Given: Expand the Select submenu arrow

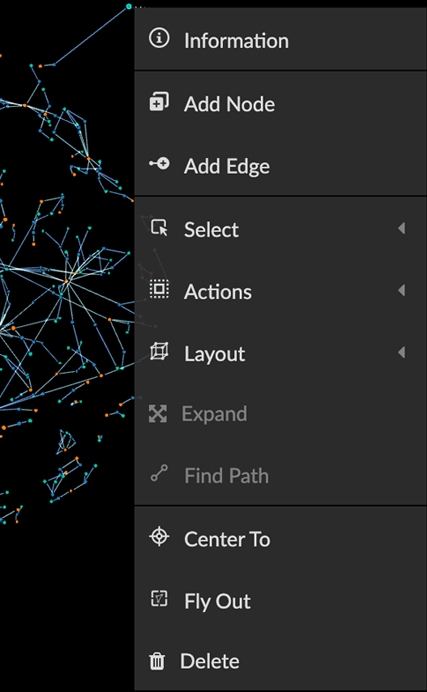Looking at the screenshot, I should pyautogui.click(x=401, y=228).
